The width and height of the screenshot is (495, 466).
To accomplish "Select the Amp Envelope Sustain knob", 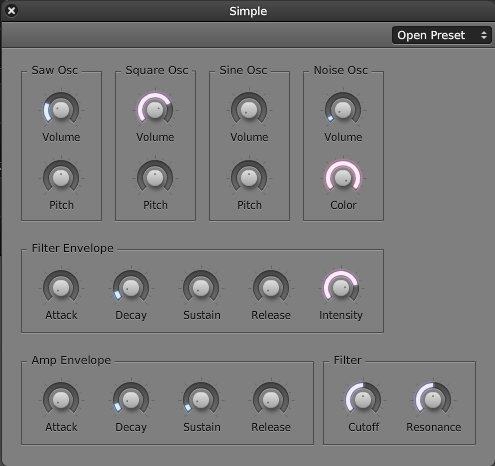I will pyautogui.click(x=201, y=400).
